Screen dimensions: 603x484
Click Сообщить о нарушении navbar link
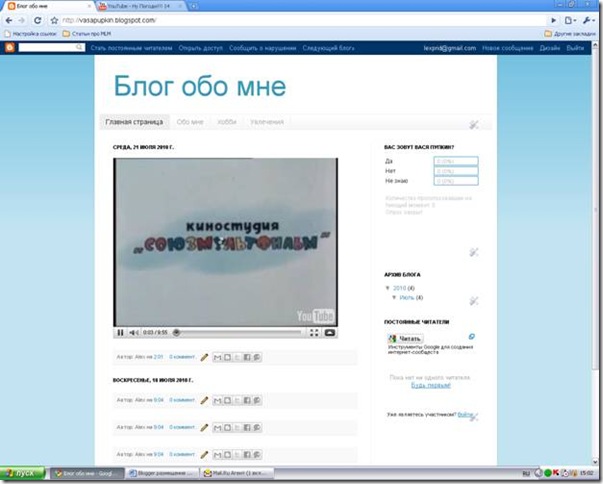(263, 48)
